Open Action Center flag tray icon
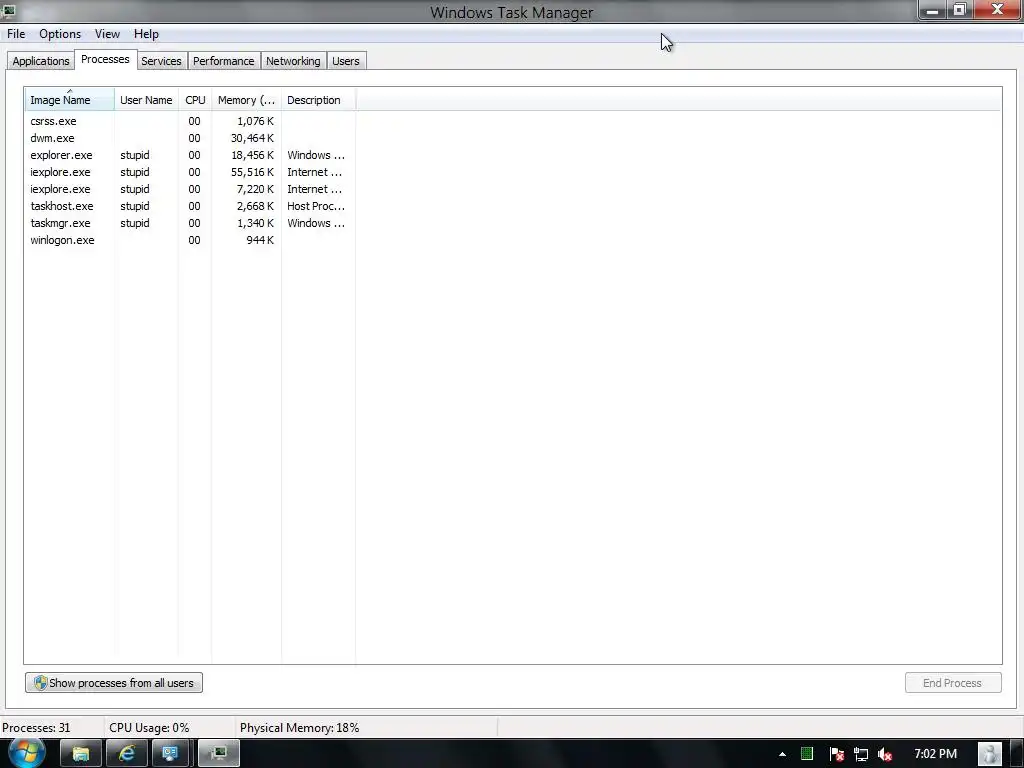 coord(837,754)
